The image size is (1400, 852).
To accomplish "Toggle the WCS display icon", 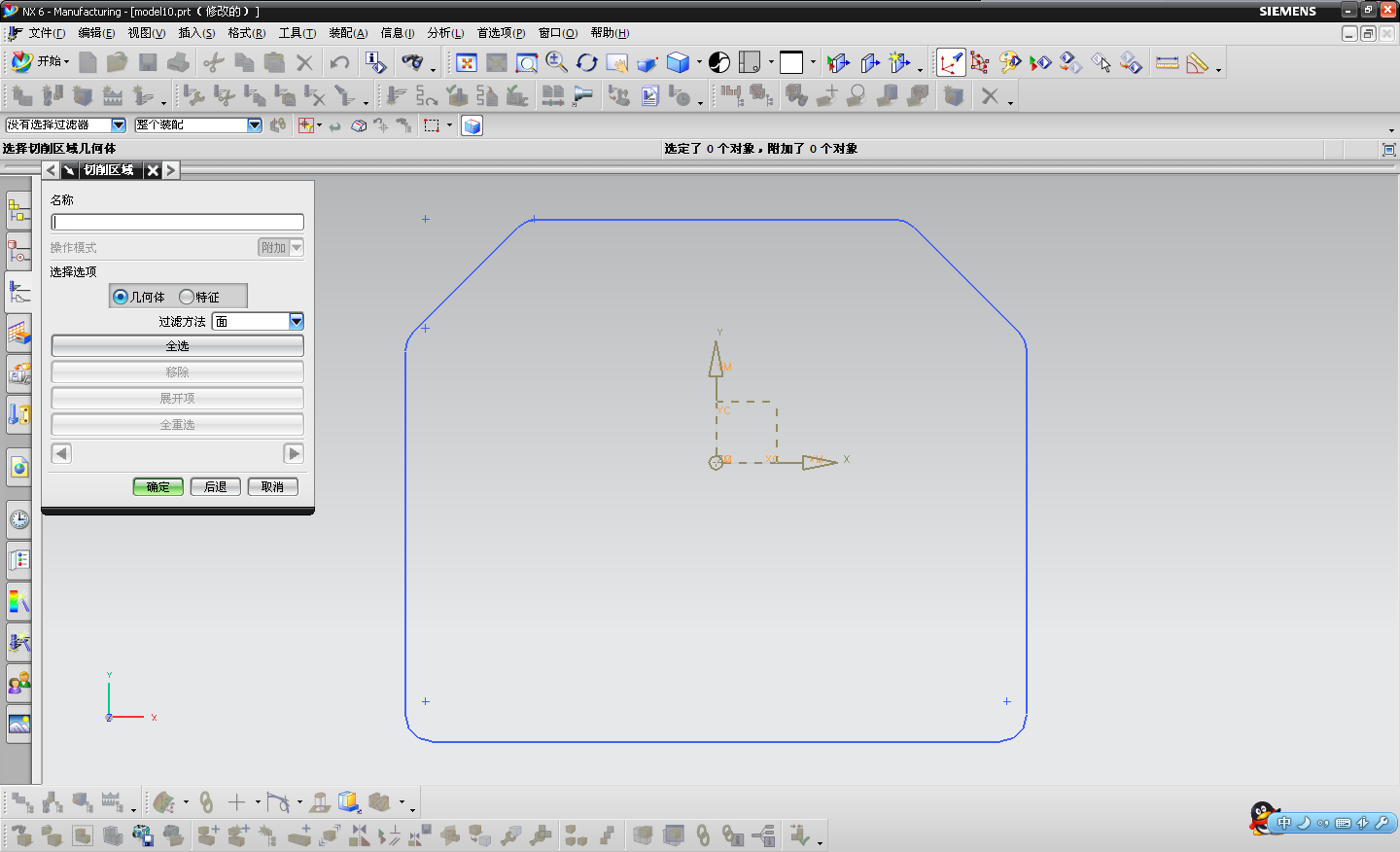I will (951, 63).
